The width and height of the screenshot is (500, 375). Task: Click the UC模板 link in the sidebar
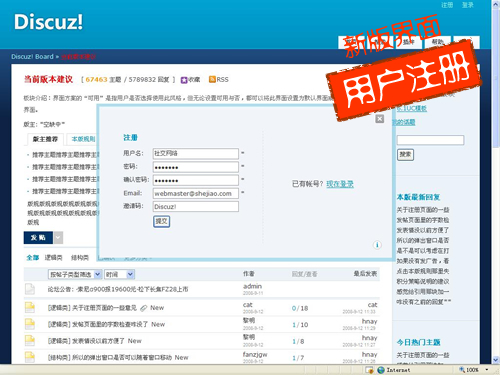coord(412,108)
